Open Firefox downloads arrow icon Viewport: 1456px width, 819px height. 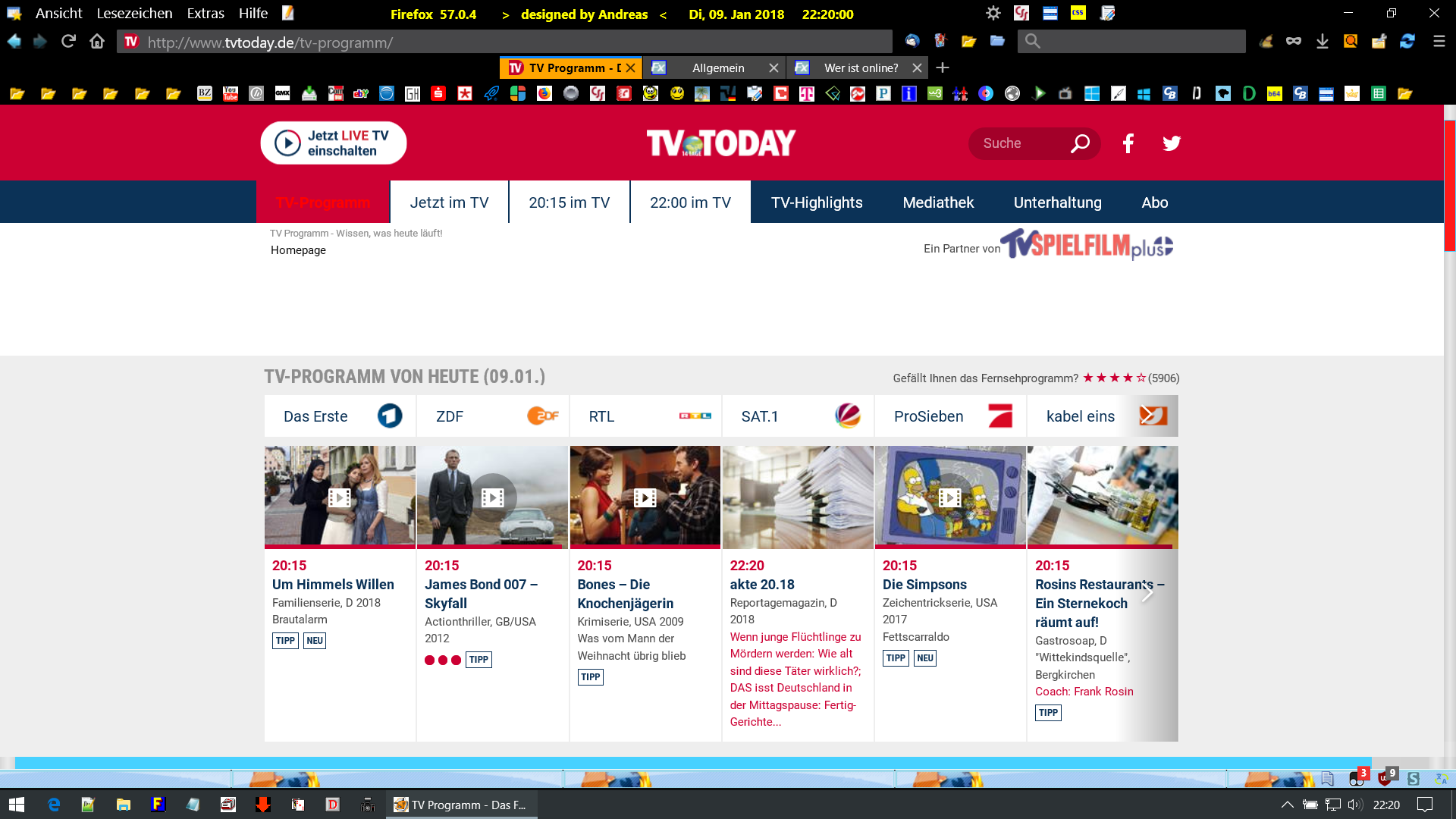tap(1322, 41)
